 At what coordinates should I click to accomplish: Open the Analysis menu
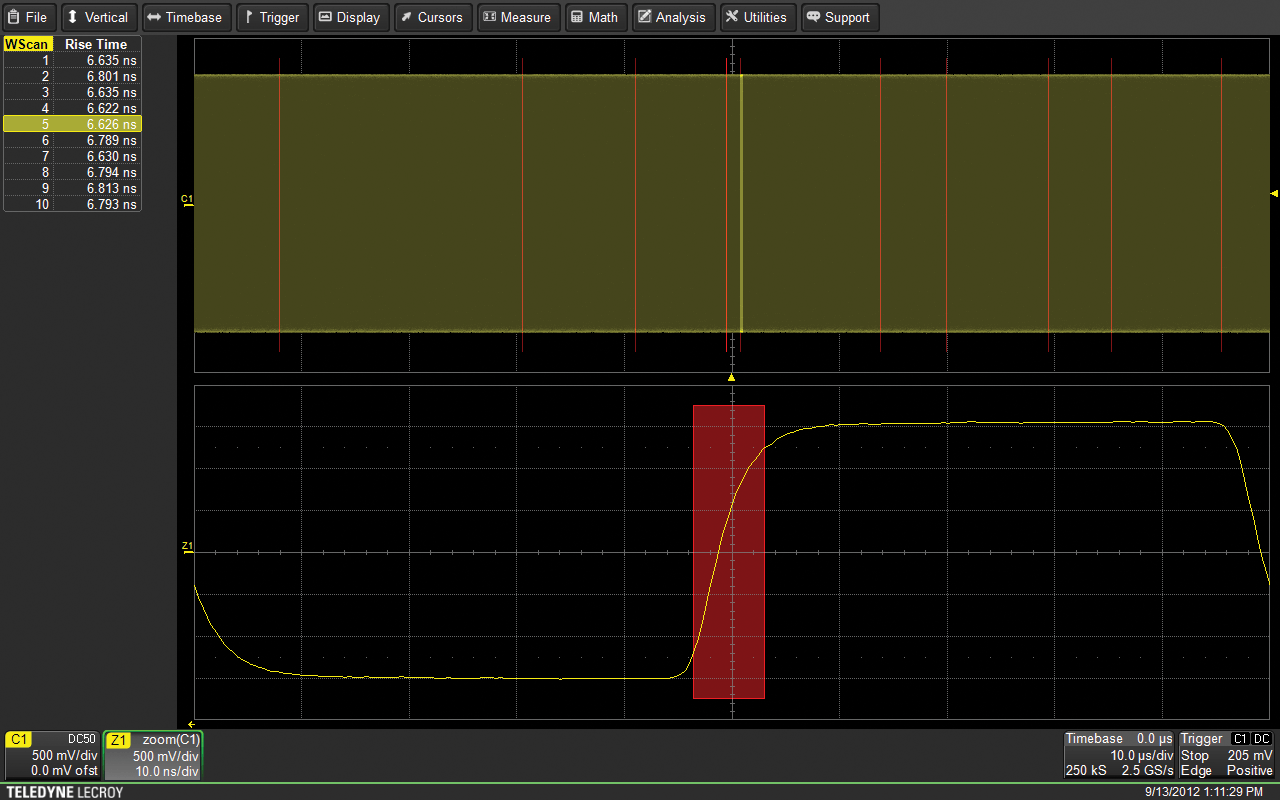[671, 17]
